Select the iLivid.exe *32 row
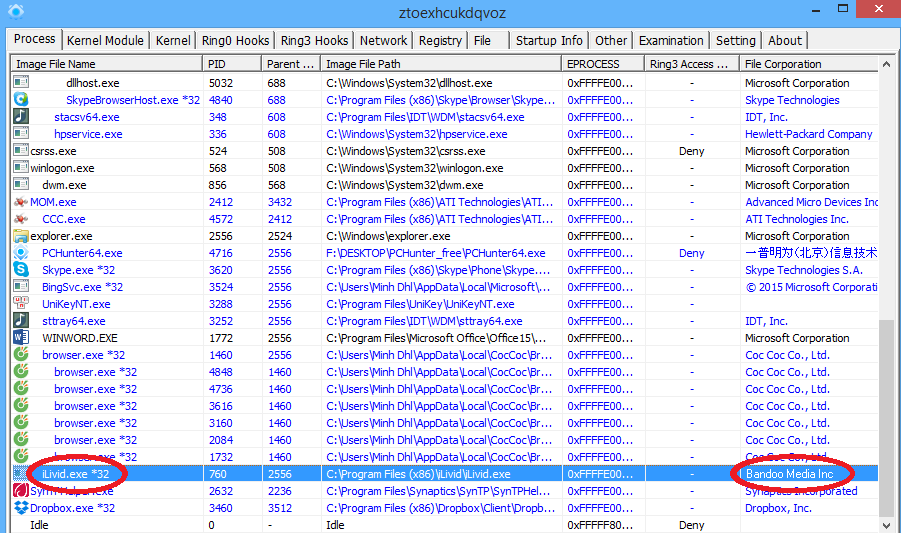Viewport: 901px width, 533px height. click(x=445, y=474)
